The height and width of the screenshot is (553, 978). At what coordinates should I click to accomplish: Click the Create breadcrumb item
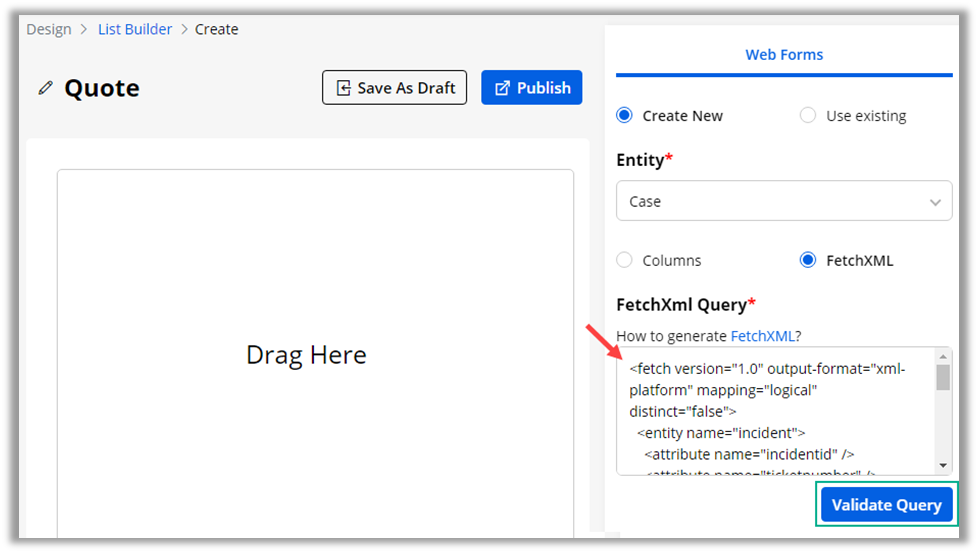[216, 29]
